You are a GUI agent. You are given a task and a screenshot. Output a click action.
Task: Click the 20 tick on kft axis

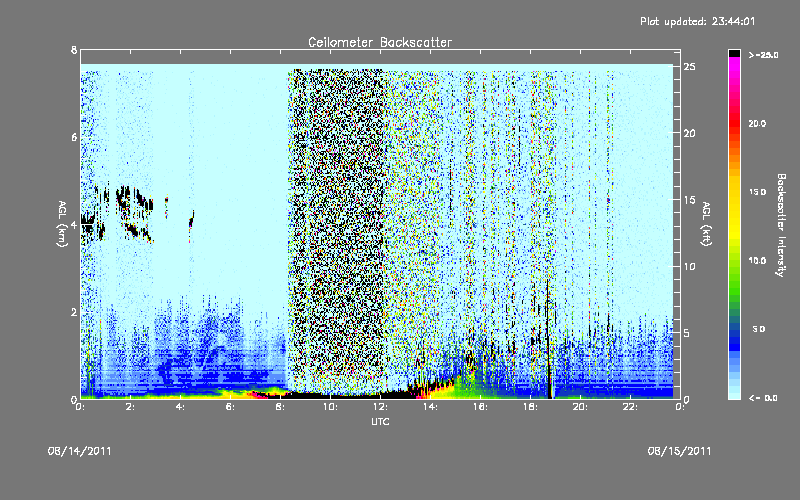[689, 133]
